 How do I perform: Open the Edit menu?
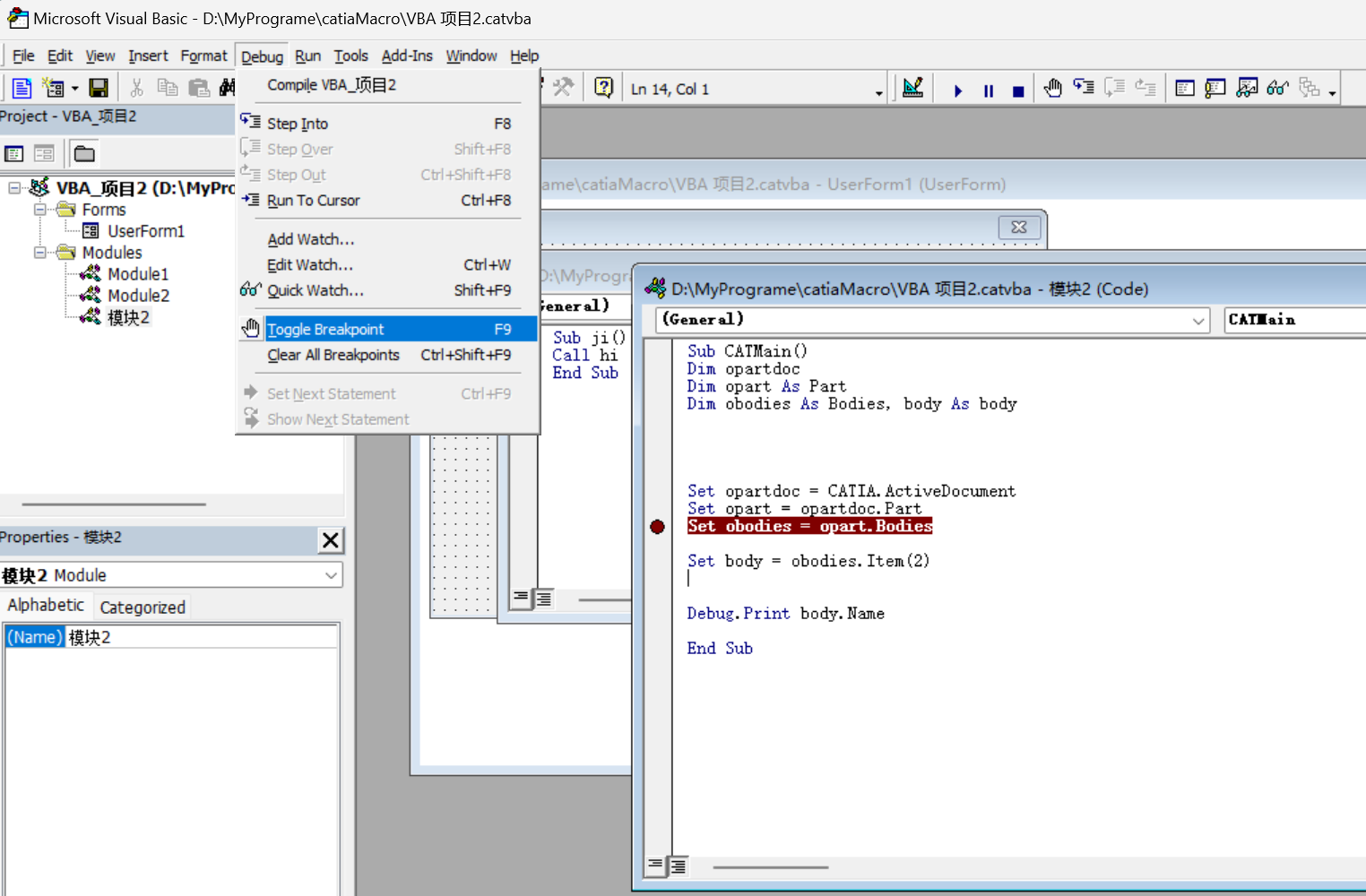coord(60,56)
